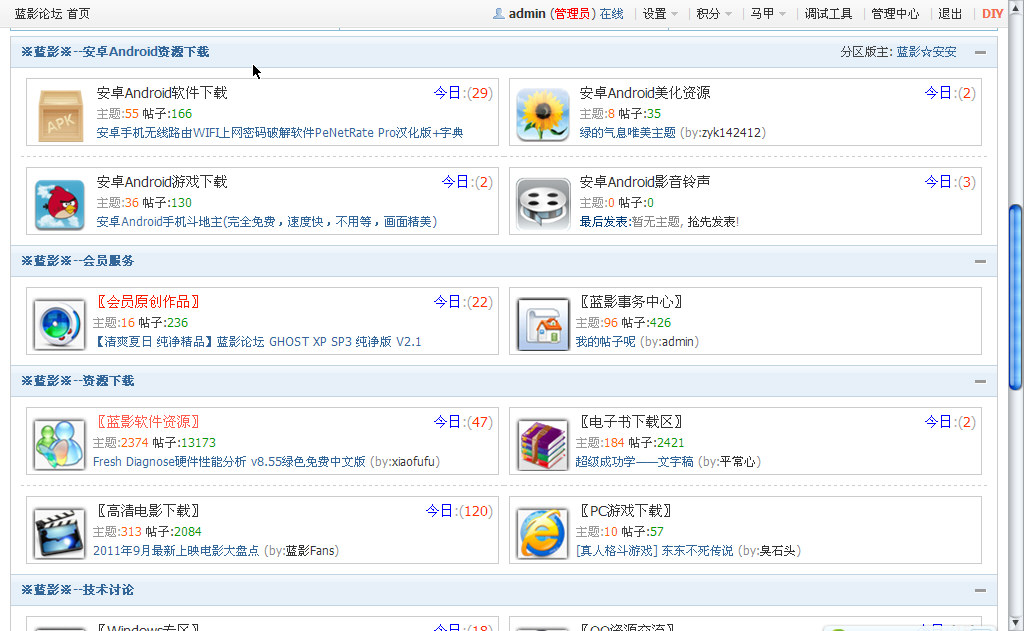Click the vertical scrollbar thumb

pos(1016,297)
